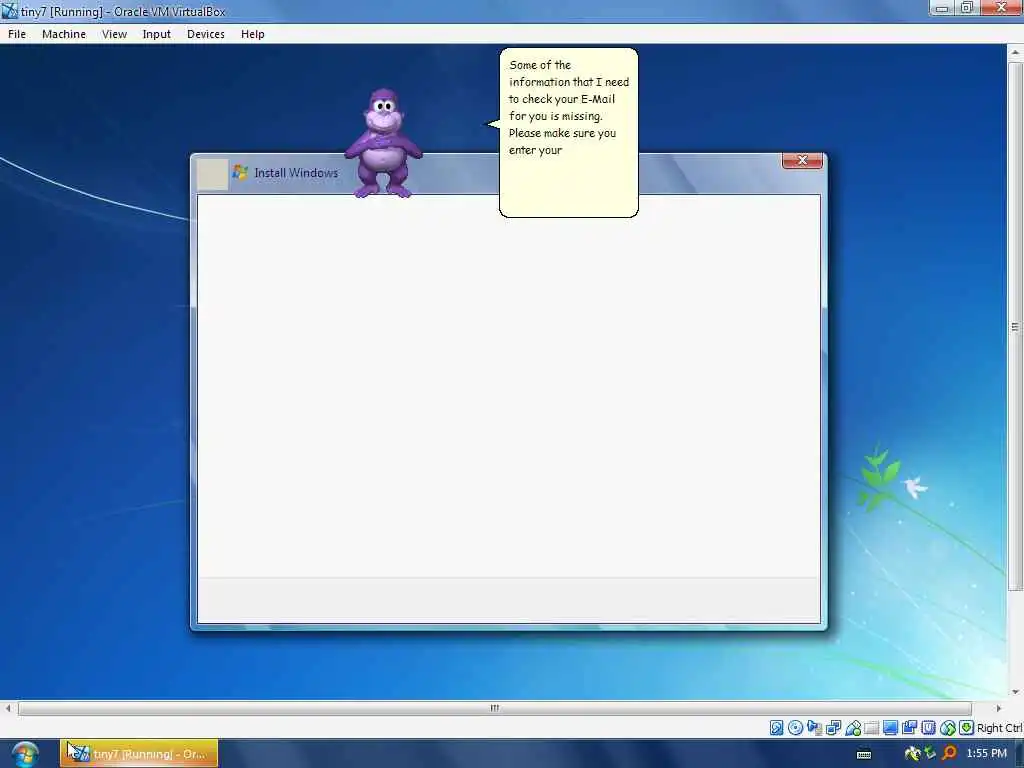Image resolution: width=1024 pixels, height=768 pixels.
Task: Click Bonzi's yellow speech balloon
Action: click(x=568, y=133)
